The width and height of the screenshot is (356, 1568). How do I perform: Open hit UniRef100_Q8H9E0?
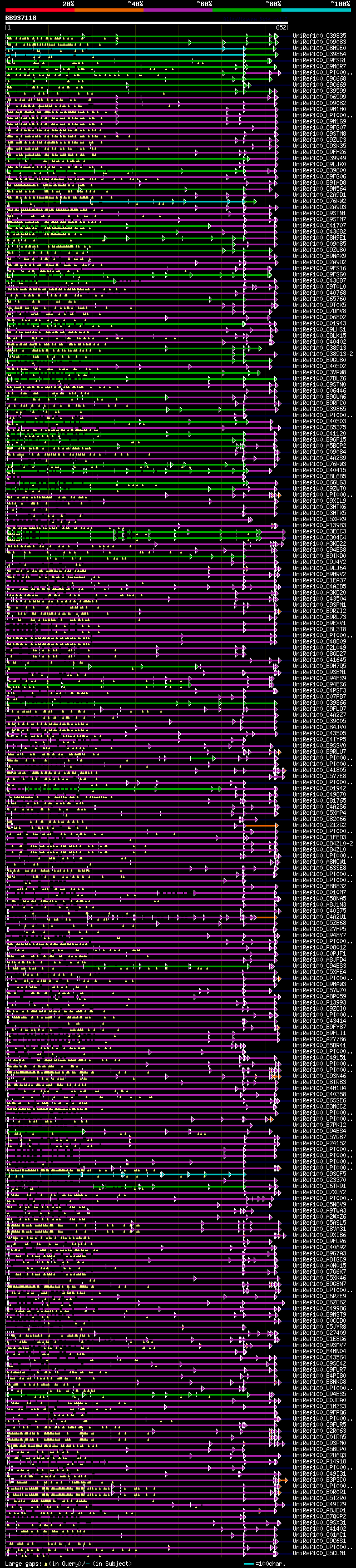[x=319, y=48]
